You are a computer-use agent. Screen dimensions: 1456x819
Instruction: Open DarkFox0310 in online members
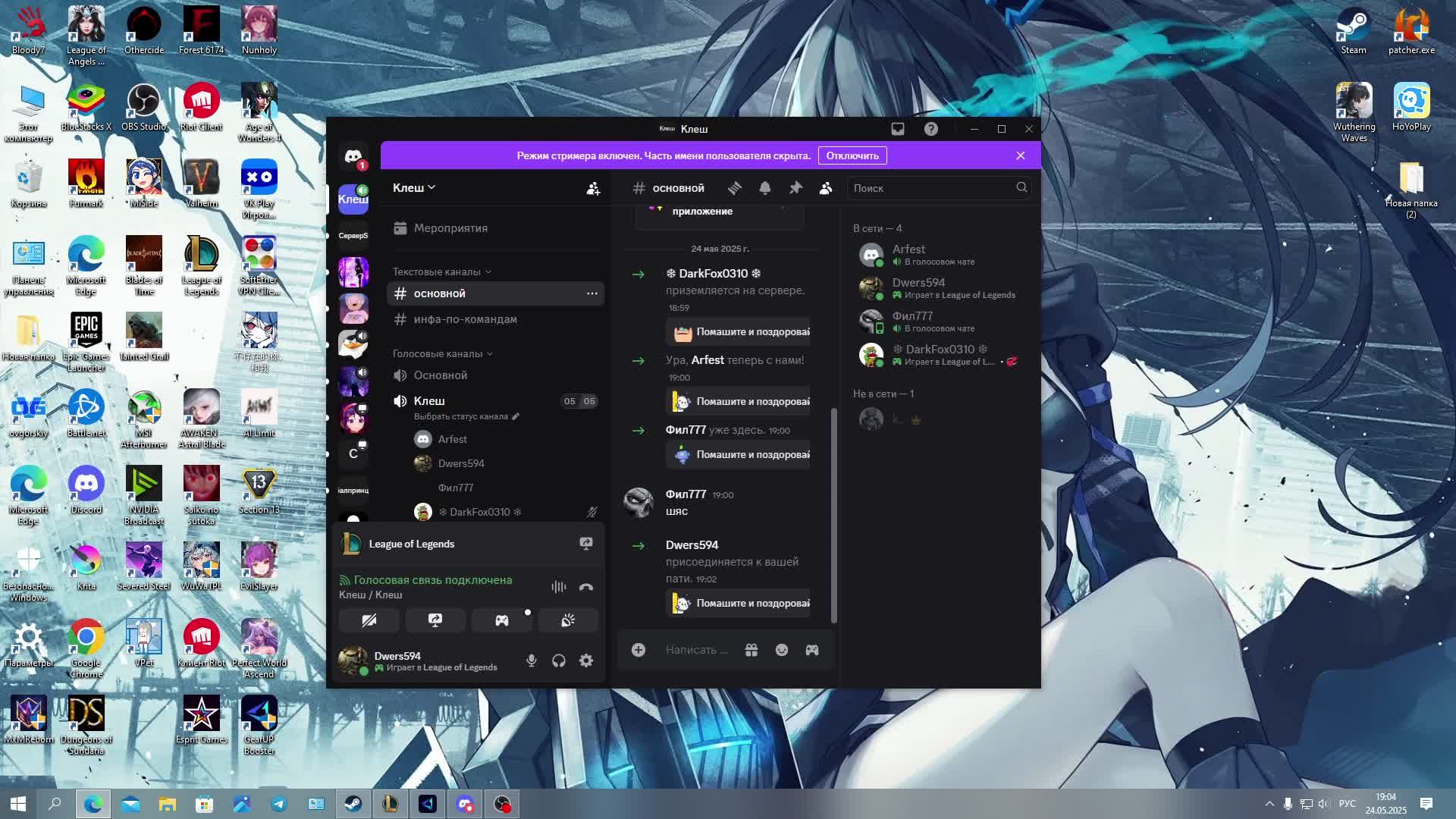click(x=940, y=355)
